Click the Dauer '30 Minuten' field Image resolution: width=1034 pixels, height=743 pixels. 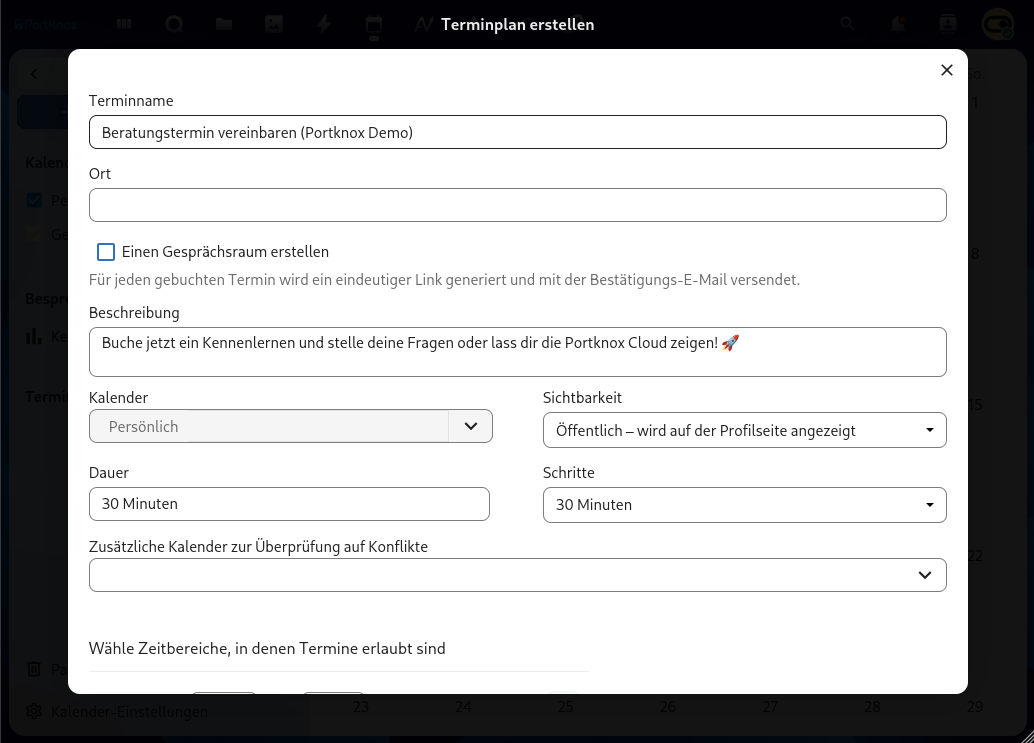(289, 504)
